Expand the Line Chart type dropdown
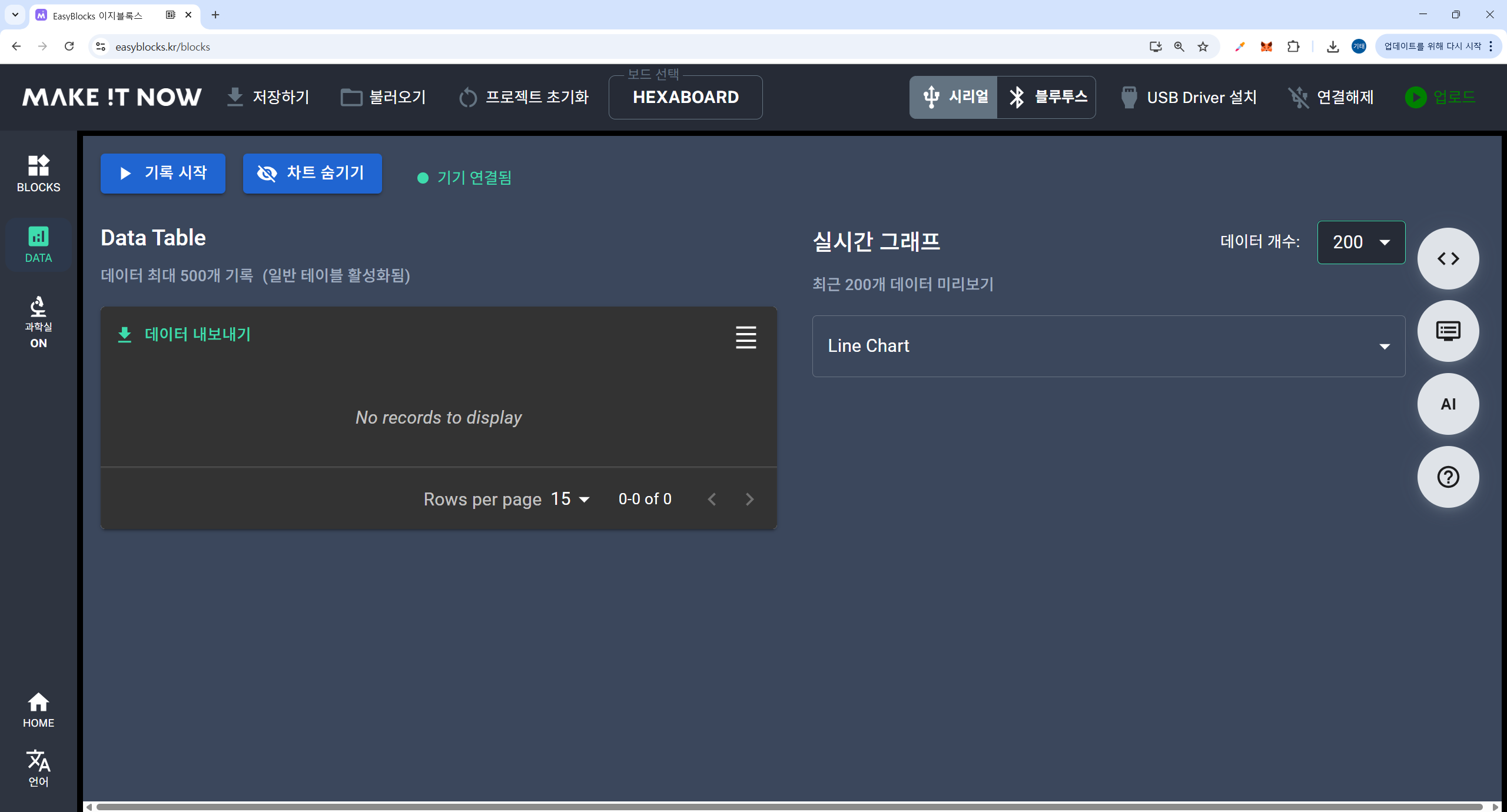This screenshot has width=1507, height=812. (x=1108, y=346)
